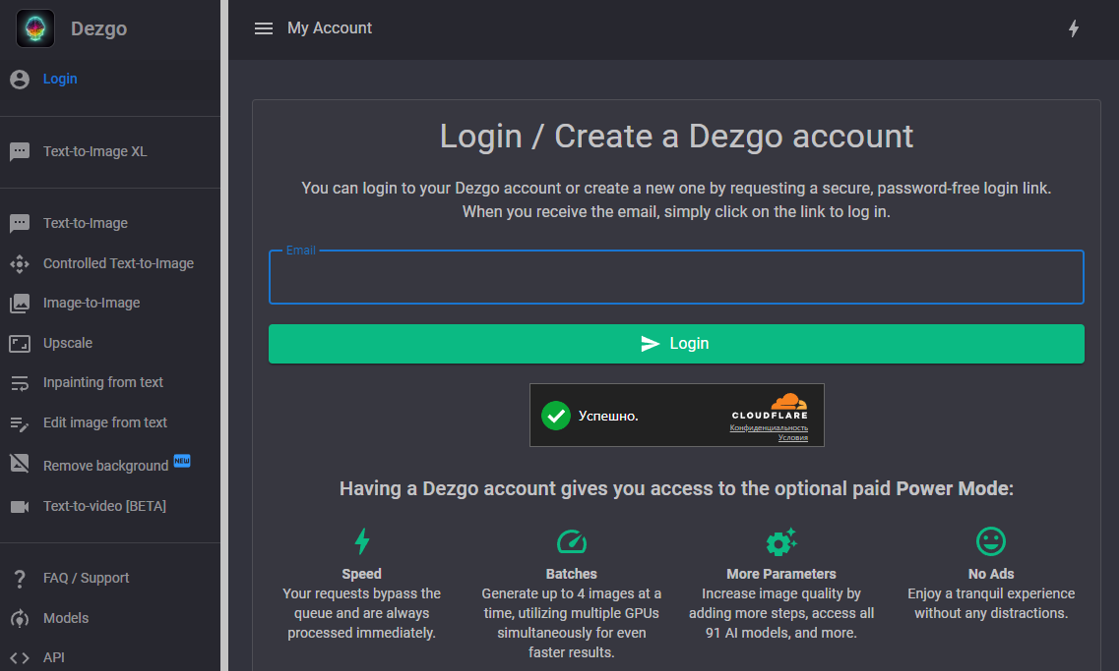Viewport: 1119px width, 671px height.
Task: Click the My Account header title
Action: click(330, 29)
